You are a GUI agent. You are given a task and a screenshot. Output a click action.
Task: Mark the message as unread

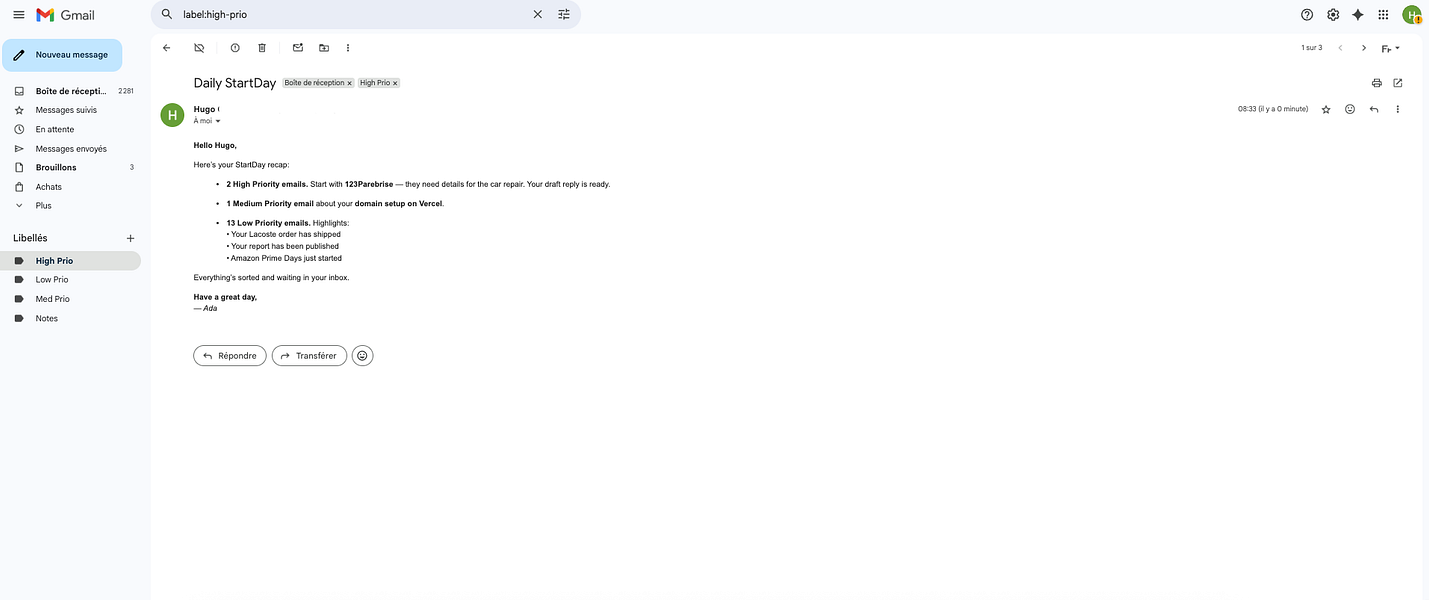[x=298, y=48]
